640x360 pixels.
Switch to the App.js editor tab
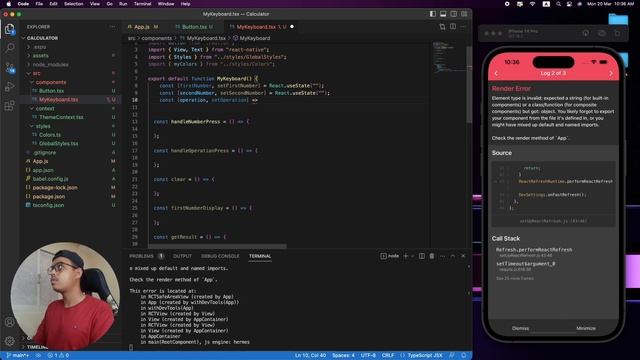[142, 27]
